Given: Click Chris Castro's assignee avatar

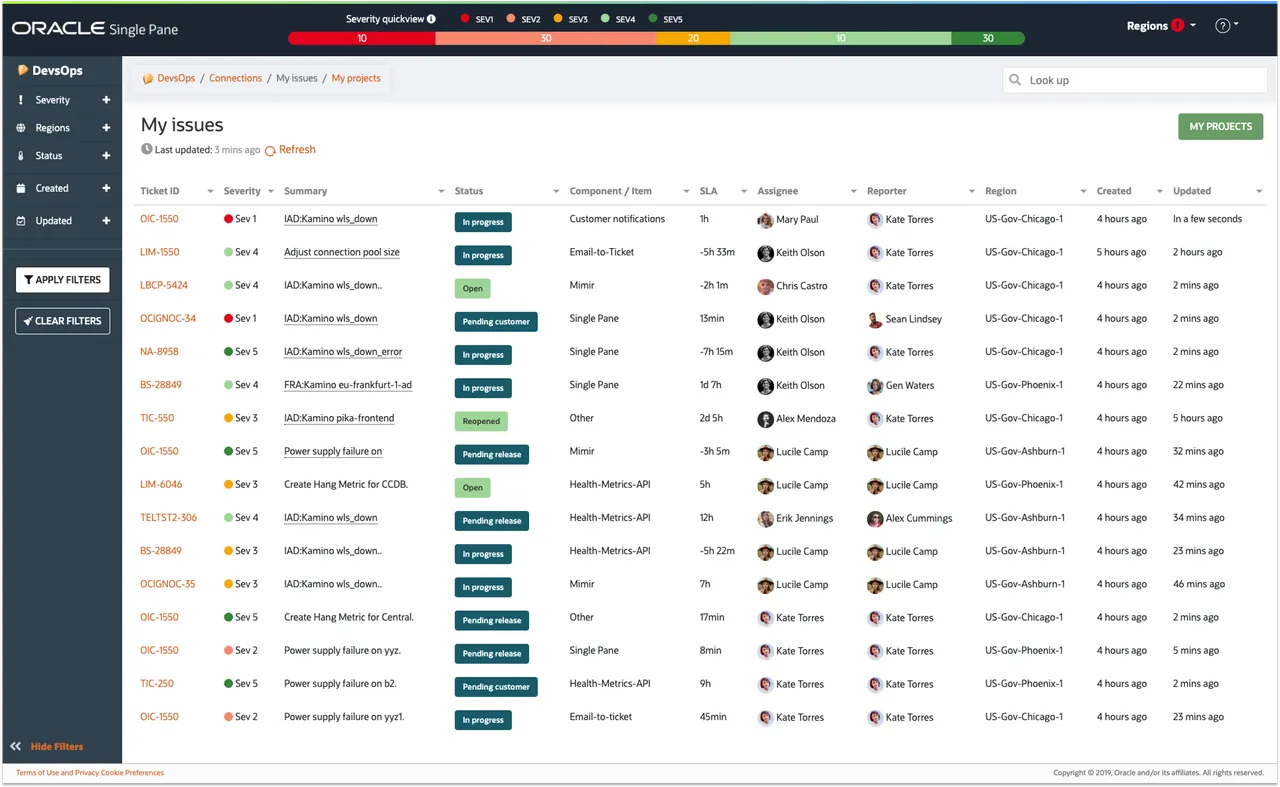Looking at the screenshot, I should pyautogui.click(x=765, y=286).
